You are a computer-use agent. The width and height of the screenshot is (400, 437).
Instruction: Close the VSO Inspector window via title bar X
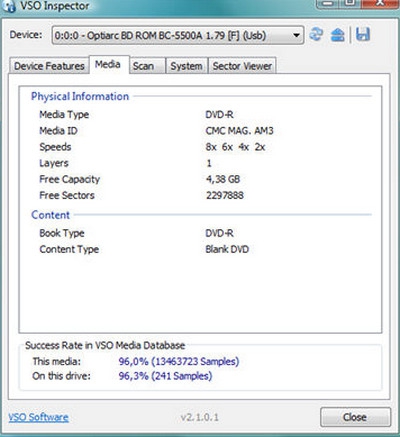[380, 4]
